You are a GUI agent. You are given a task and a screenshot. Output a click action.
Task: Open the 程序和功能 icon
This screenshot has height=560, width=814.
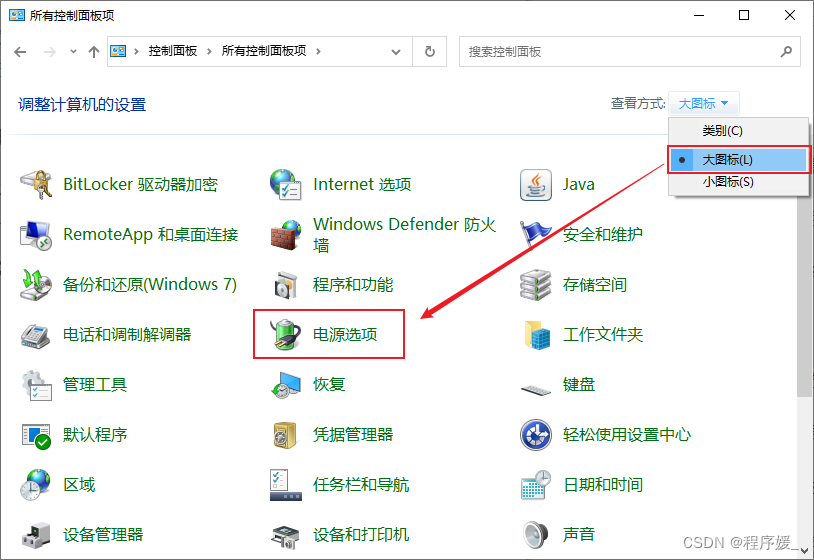coord(286,284)
